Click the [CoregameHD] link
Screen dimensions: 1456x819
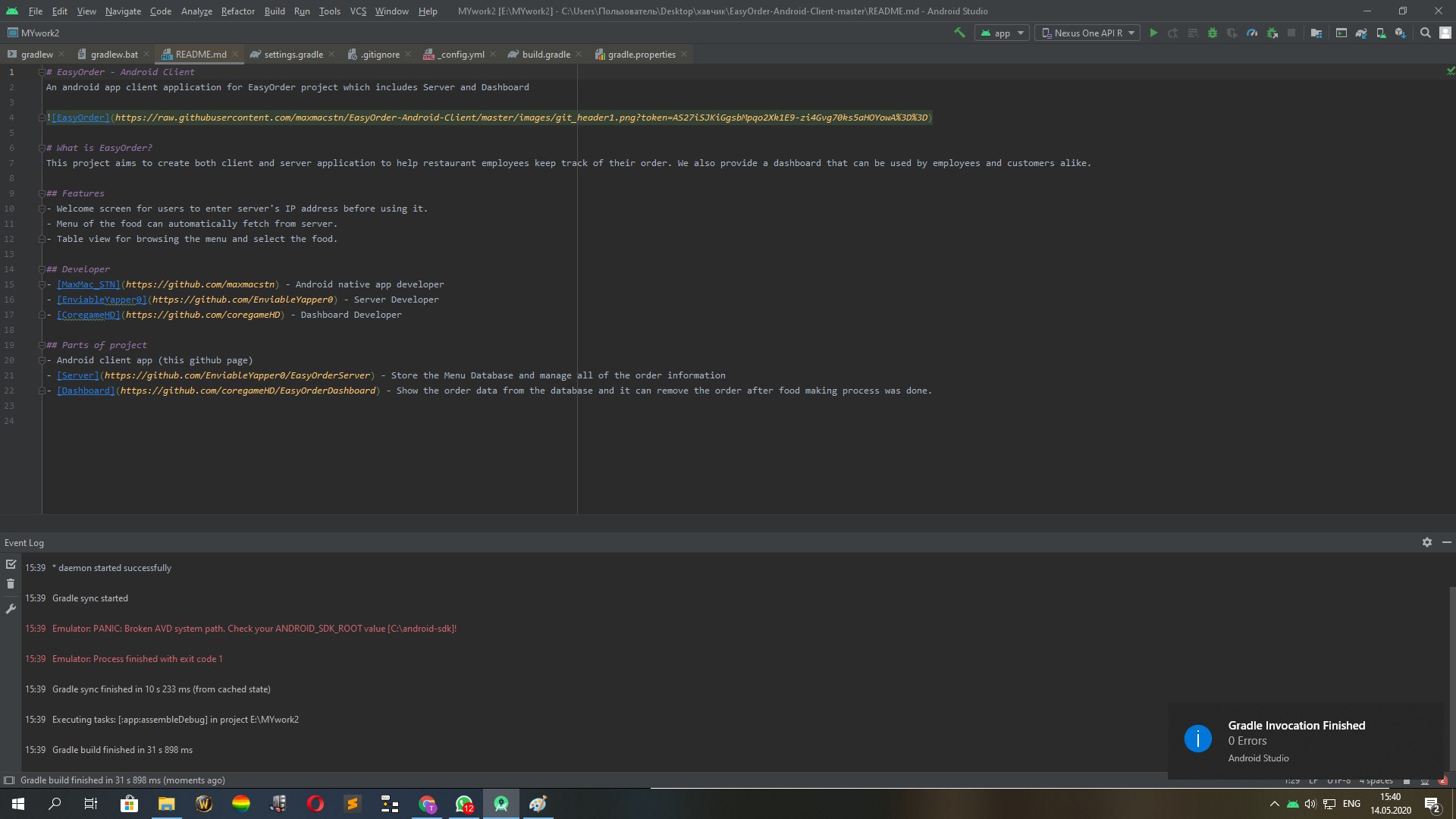click(89, 315)
